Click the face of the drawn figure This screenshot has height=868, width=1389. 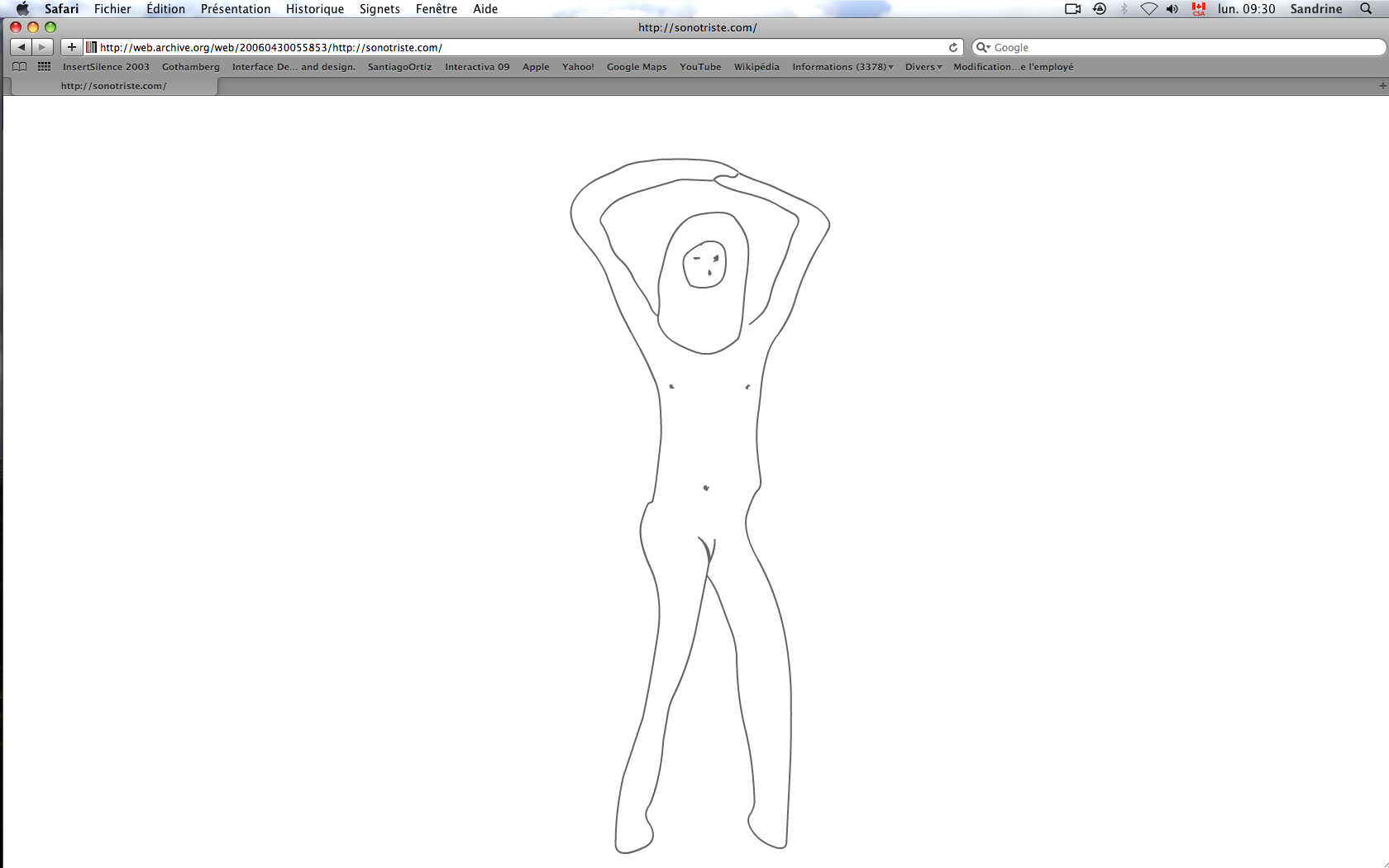coord(704,265)
